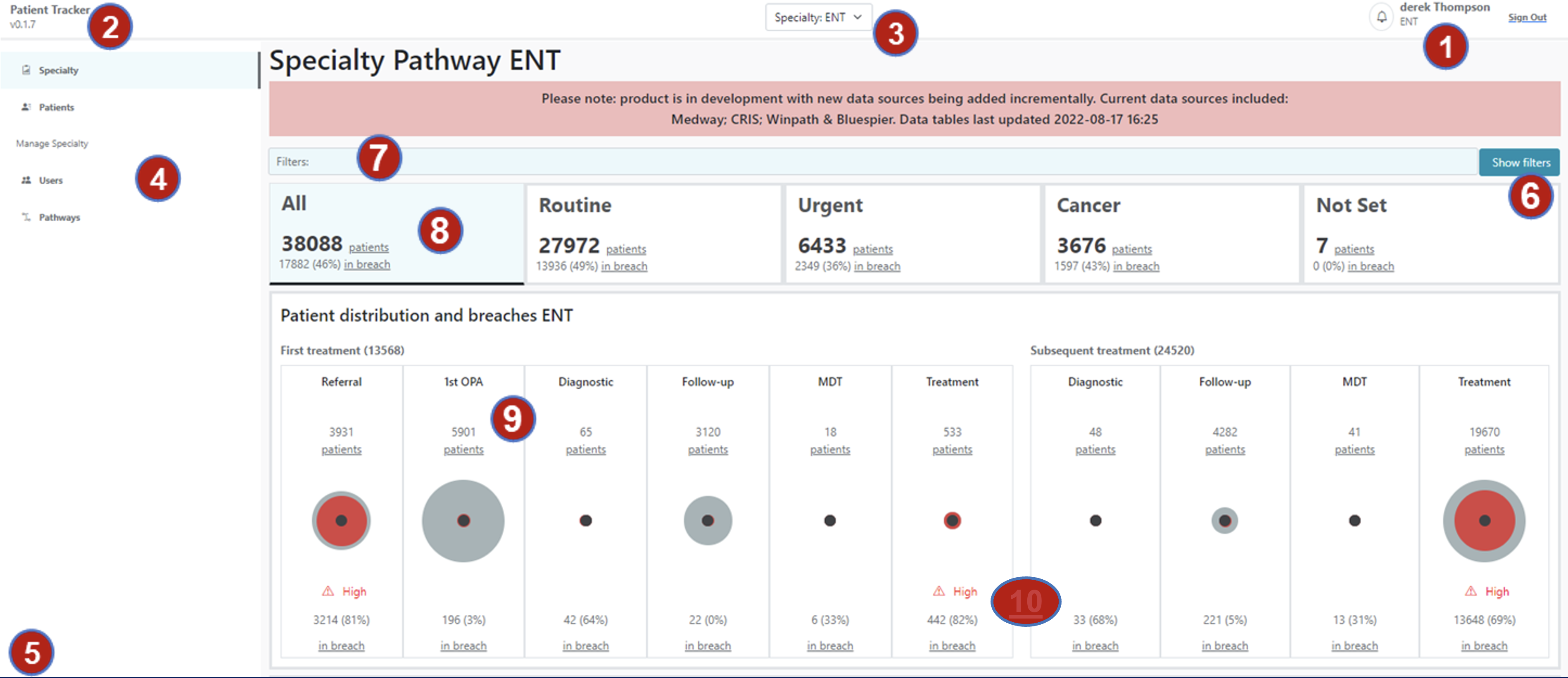Viewport: 1568px width, 678px height.
Task: Click the Referral High warning triangle icon
Action: [x=328, y=591]
